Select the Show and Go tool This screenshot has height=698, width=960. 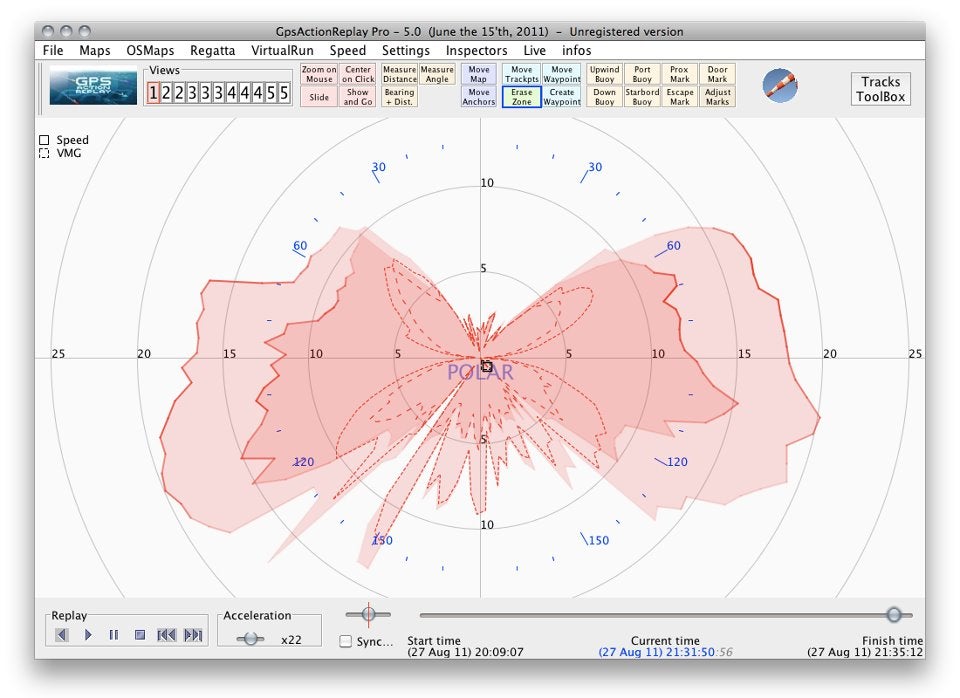(358, 97)
